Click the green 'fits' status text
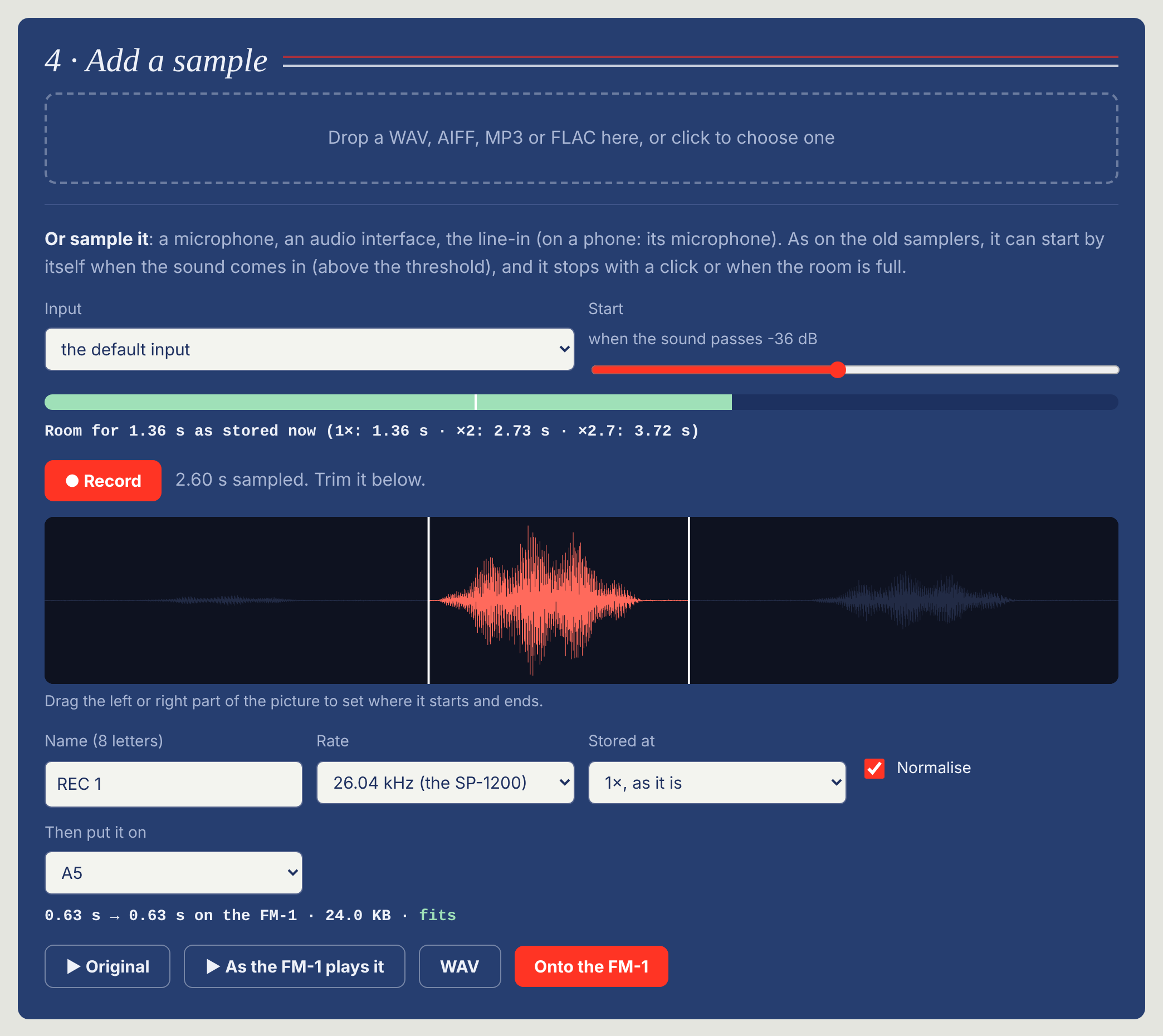Screen dimensions: 1163x1036 437,915
